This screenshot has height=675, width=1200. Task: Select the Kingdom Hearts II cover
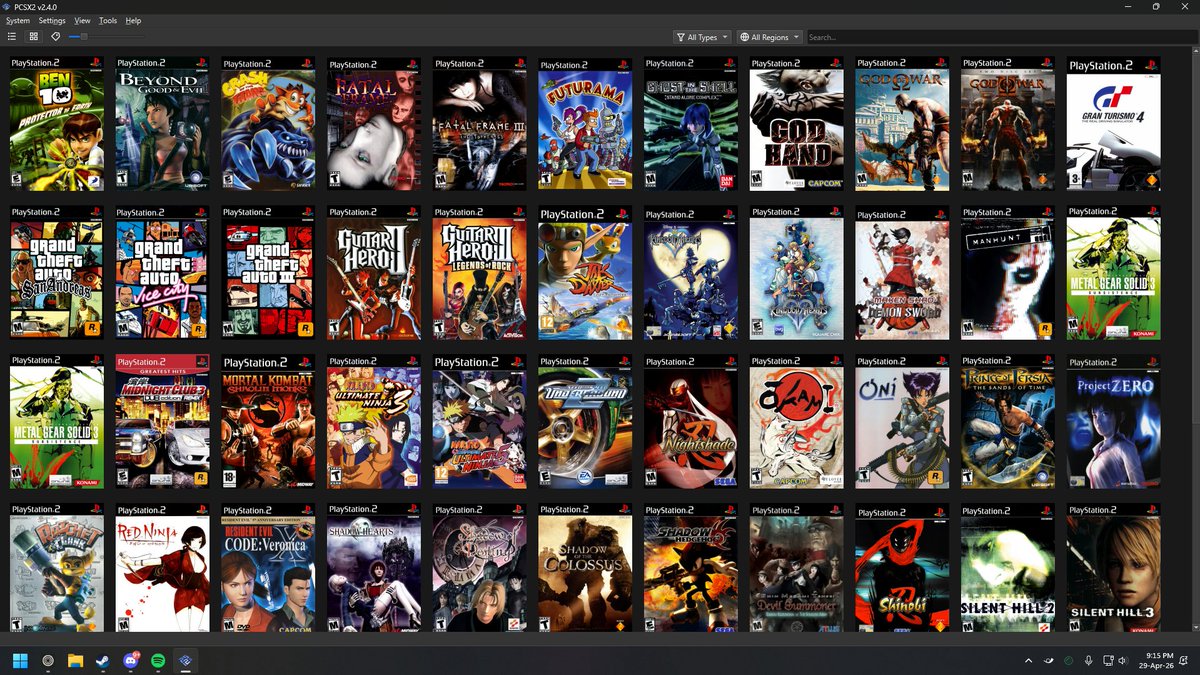tap(797, 273)
